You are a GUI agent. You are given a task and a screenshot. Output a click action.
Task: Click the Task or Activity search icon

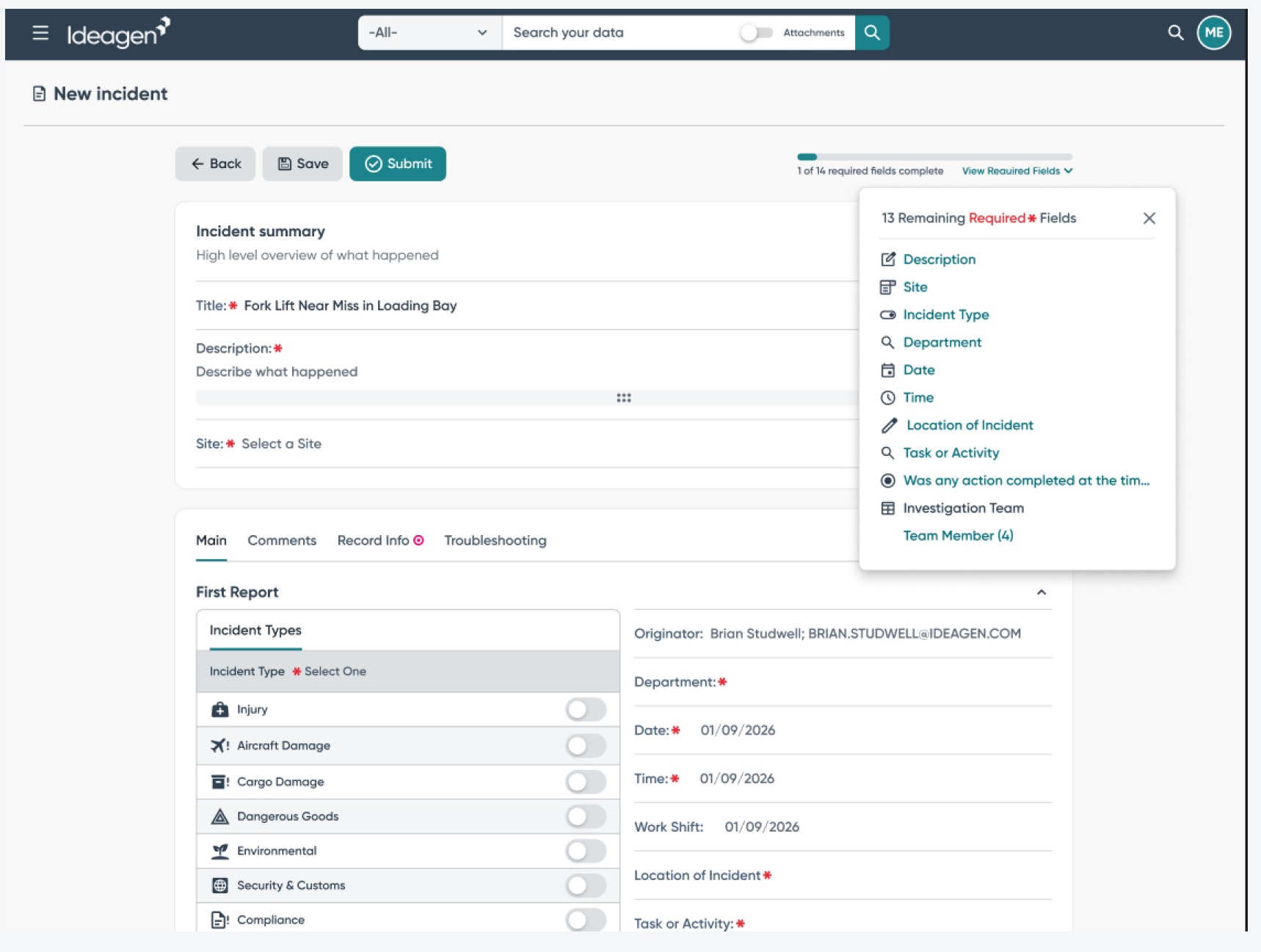[x=888, y=453]
